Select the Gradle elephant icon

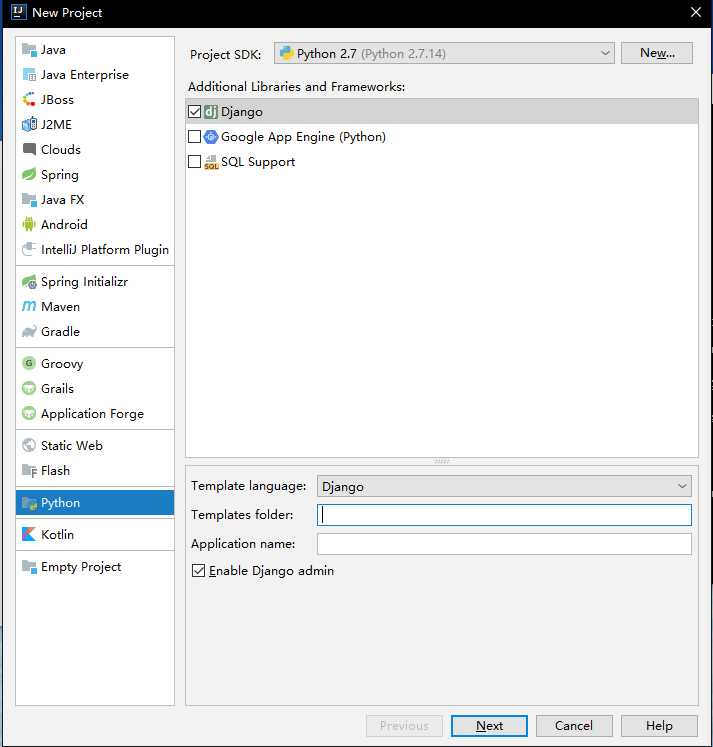click(29, 332)
